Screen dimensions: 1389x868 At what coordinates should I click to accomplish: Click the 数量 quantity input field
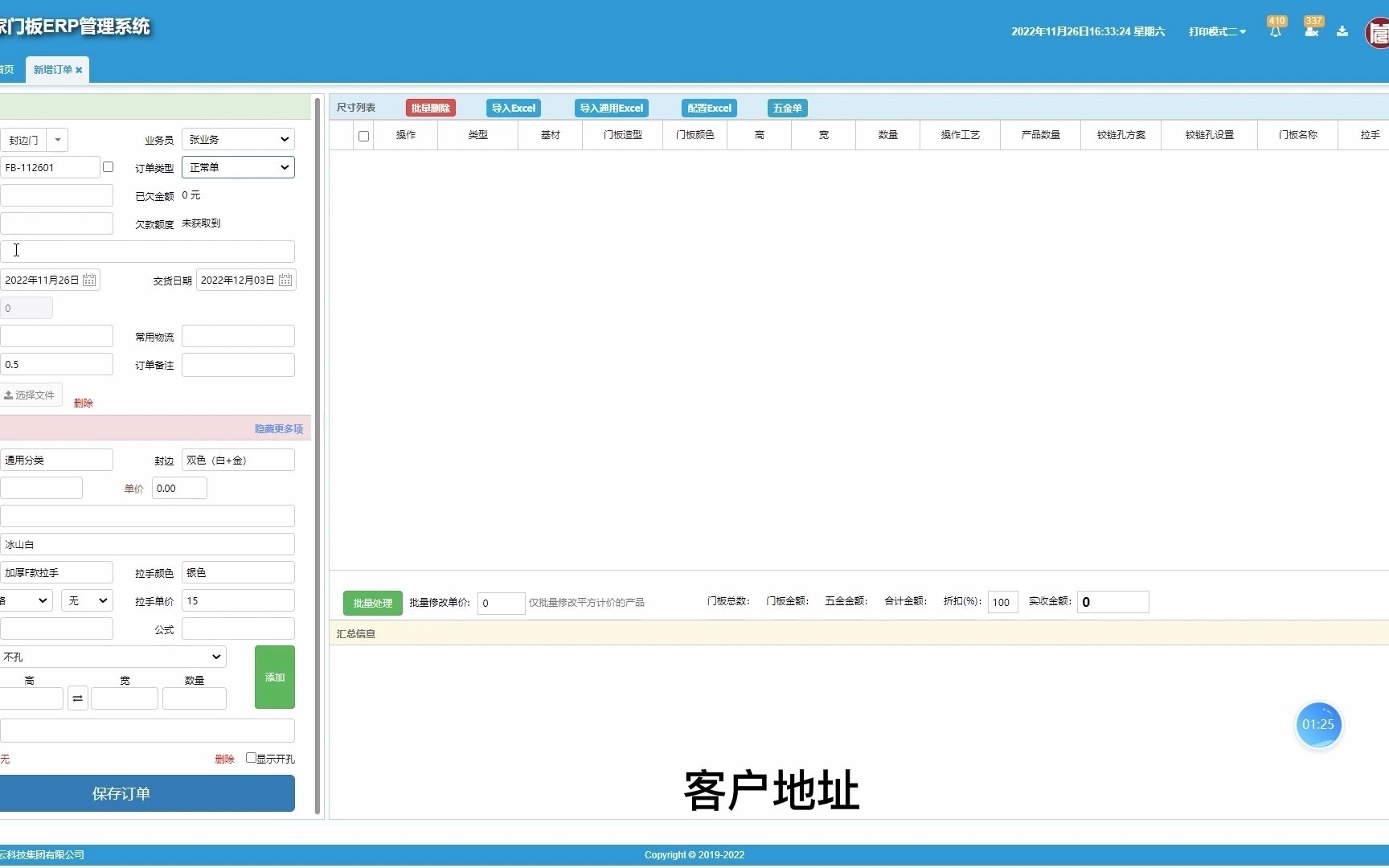click(x=195, y=698)
